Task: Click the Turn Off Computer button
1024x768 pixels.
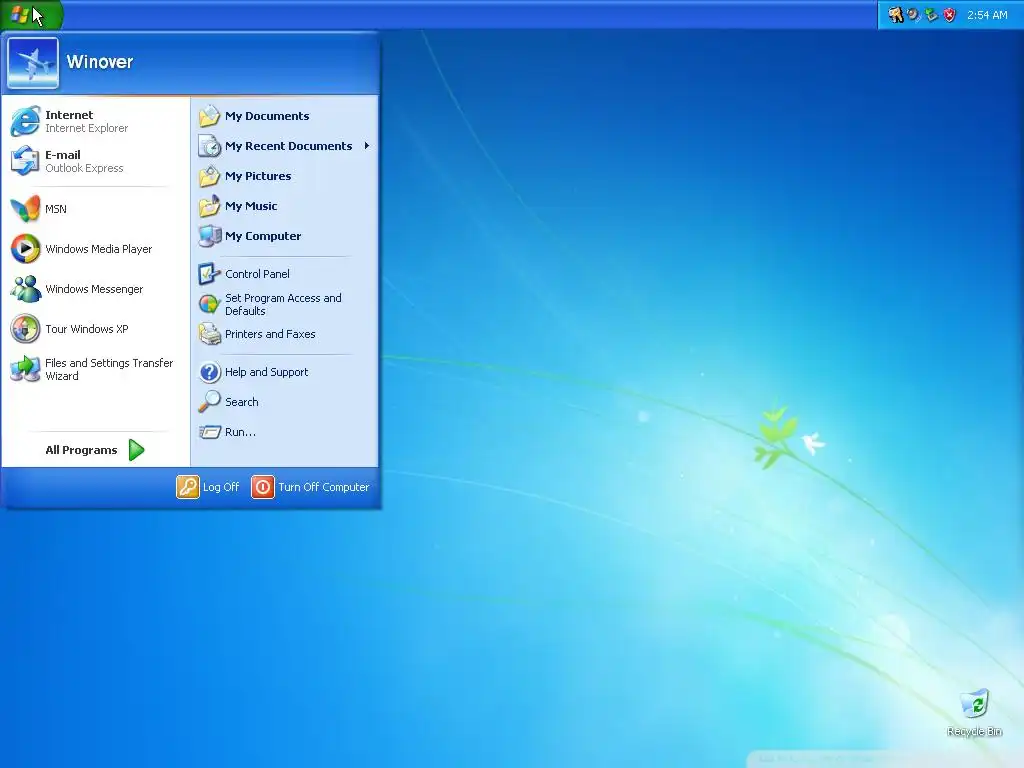Action: point(311,487)
